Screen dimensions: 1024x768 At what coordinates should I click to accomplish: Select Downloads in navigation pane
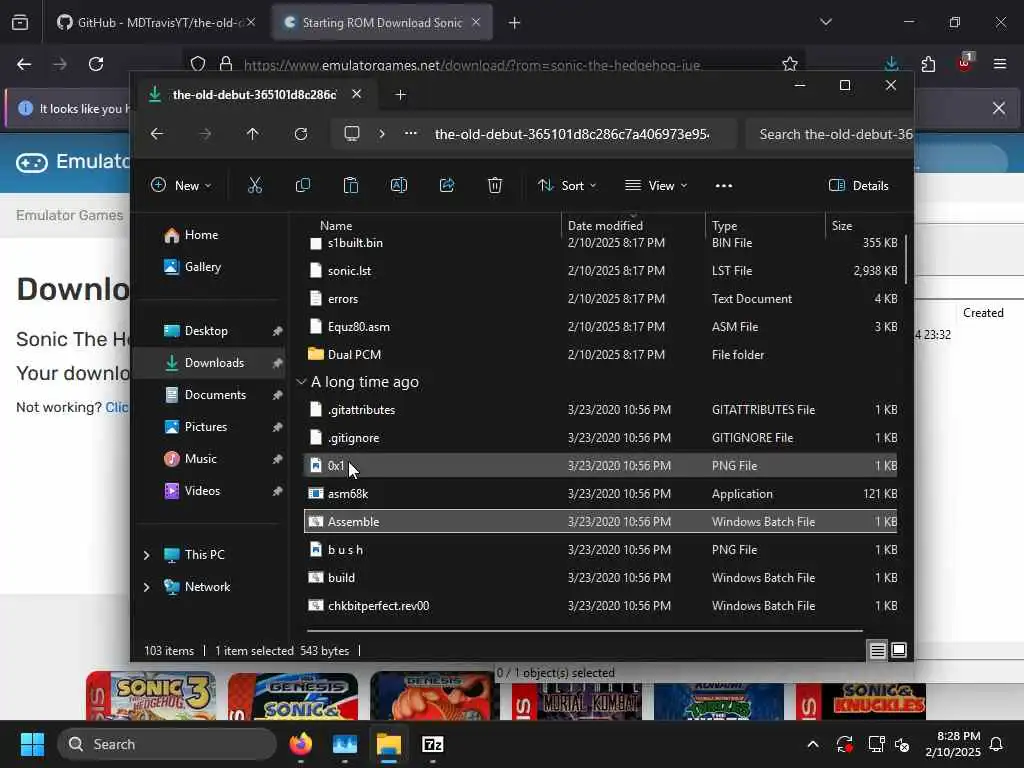(210, 363)
